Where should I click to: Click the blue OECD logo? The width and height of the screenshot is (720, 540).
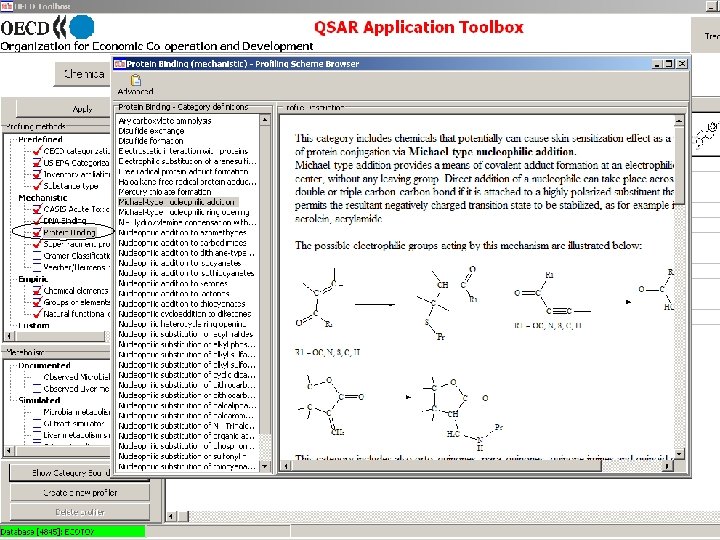(x=82, y=27)
